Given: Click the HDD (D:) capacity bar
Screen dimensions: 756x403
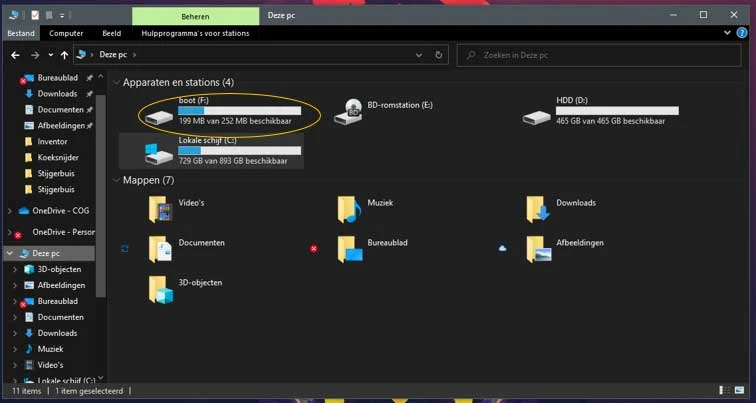Looking at the screenshot, I should click(x=617, y=111).
